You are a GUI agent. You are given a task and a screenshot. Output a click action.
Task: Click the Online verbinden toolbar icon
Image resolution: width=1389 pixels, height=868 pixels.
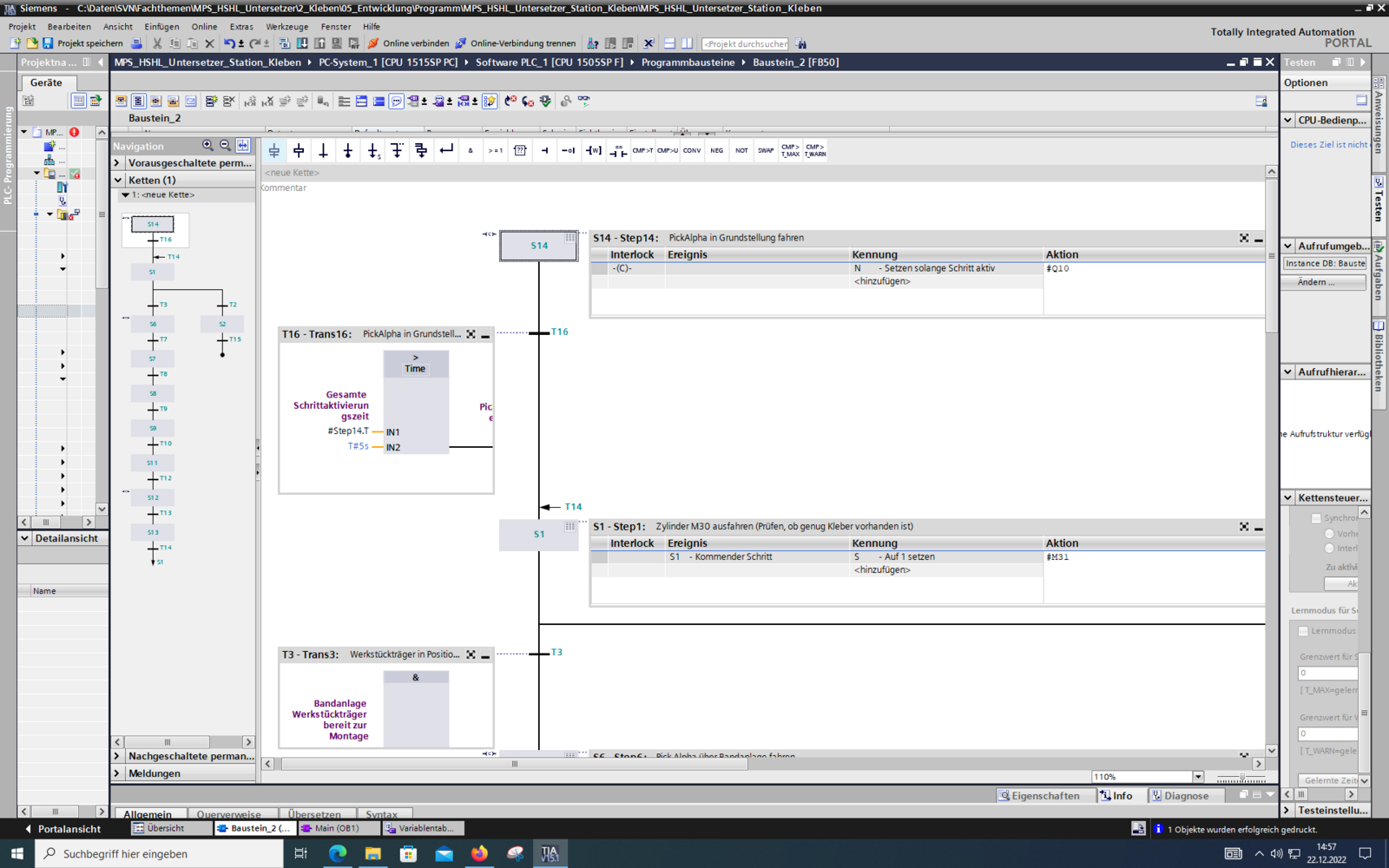373,43
